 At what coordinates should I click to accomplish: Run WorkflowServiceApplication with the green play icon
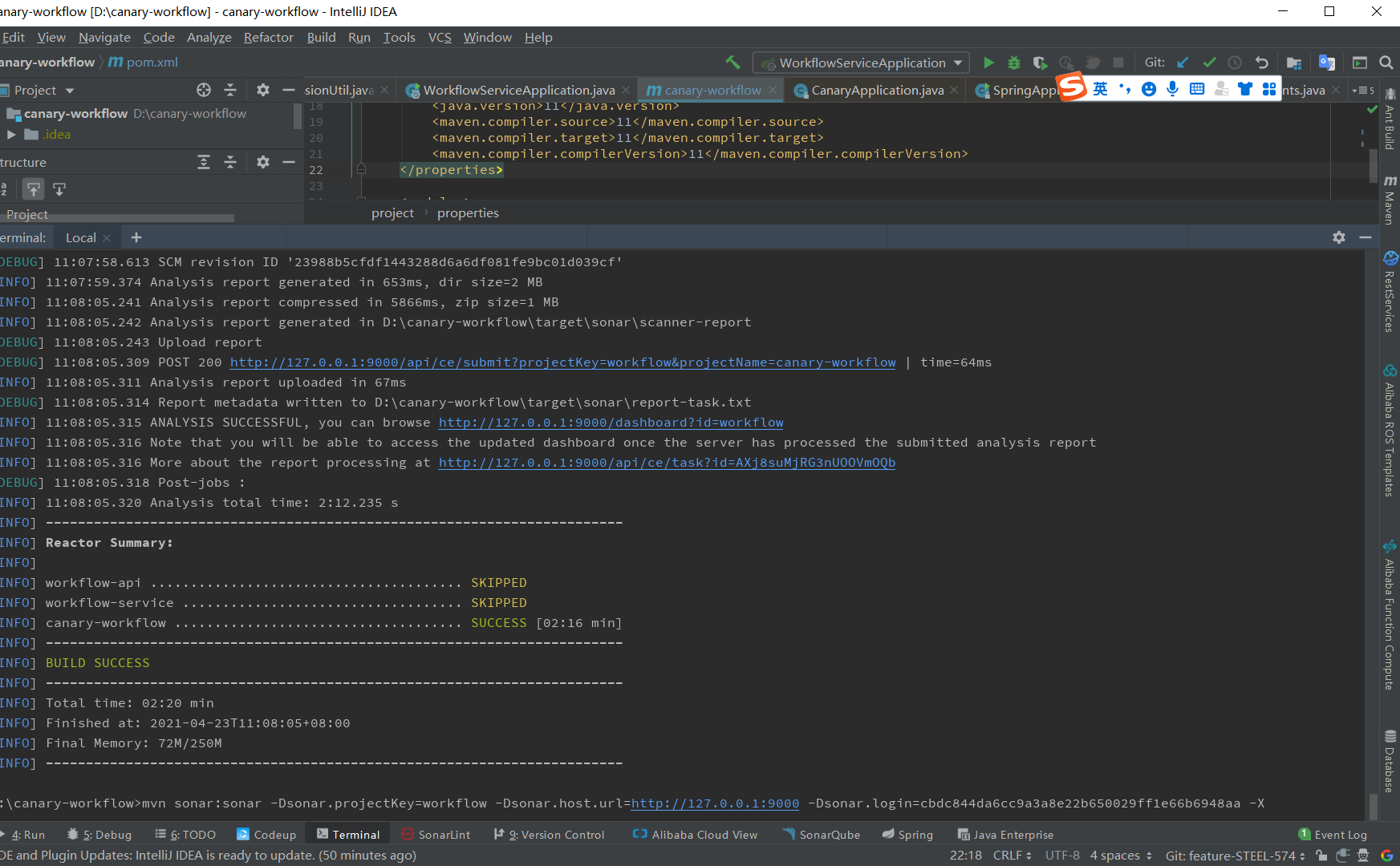pos(988,63)
